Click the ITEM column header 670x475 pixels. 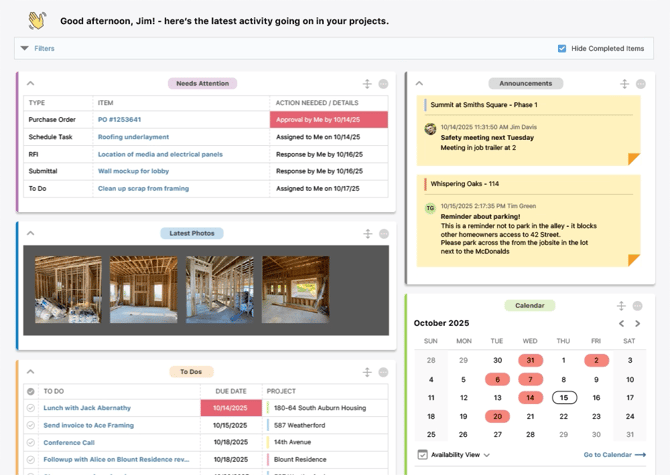click(106, 103)
